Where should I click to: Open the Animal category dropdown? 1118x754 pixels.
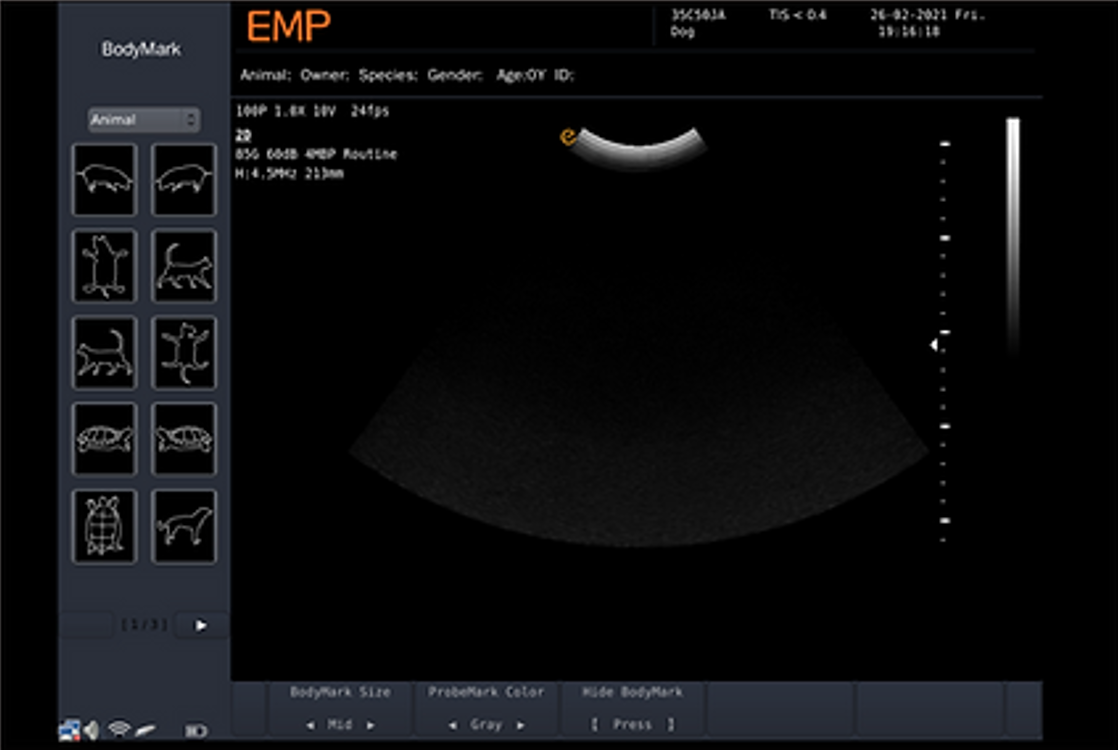coord(144,120)
